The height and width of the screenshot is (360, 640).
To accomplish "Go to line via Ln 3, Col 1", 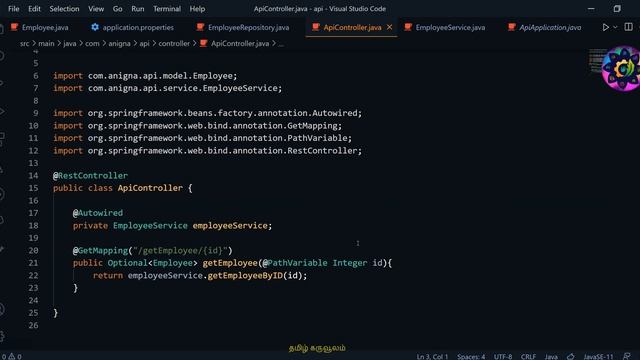I will click(x=432, y=356).
